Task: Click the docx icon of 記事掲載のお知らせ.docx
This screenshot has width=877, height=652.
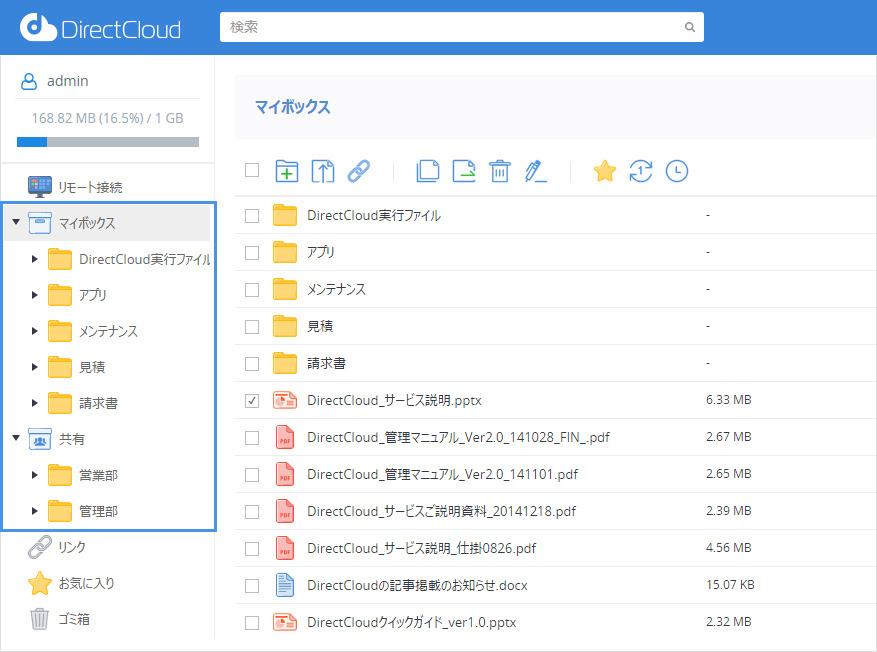Action: click(285, 585)
